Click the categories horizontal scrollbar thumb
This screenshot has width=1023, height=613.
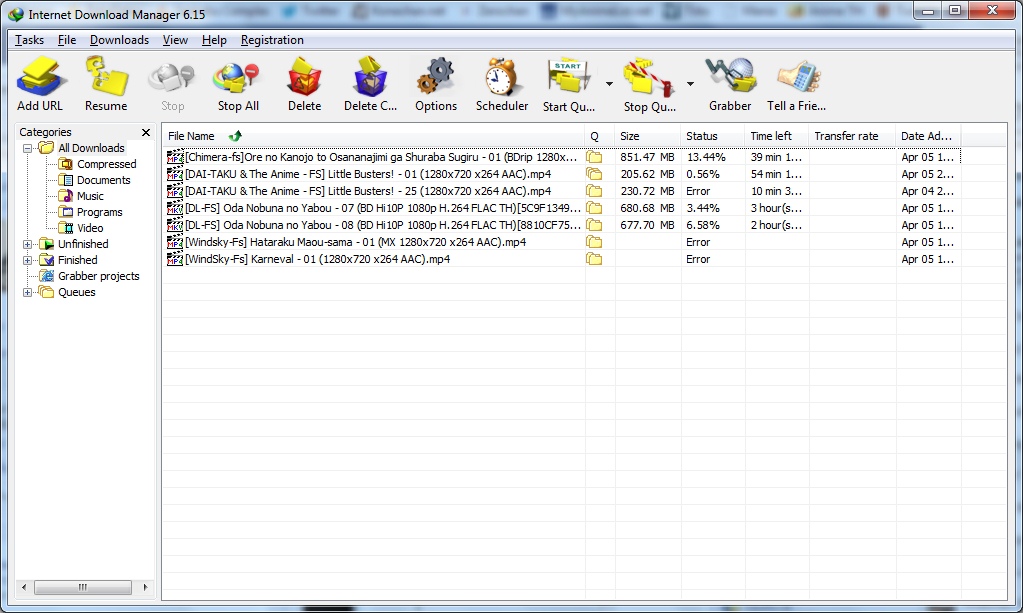83,588
